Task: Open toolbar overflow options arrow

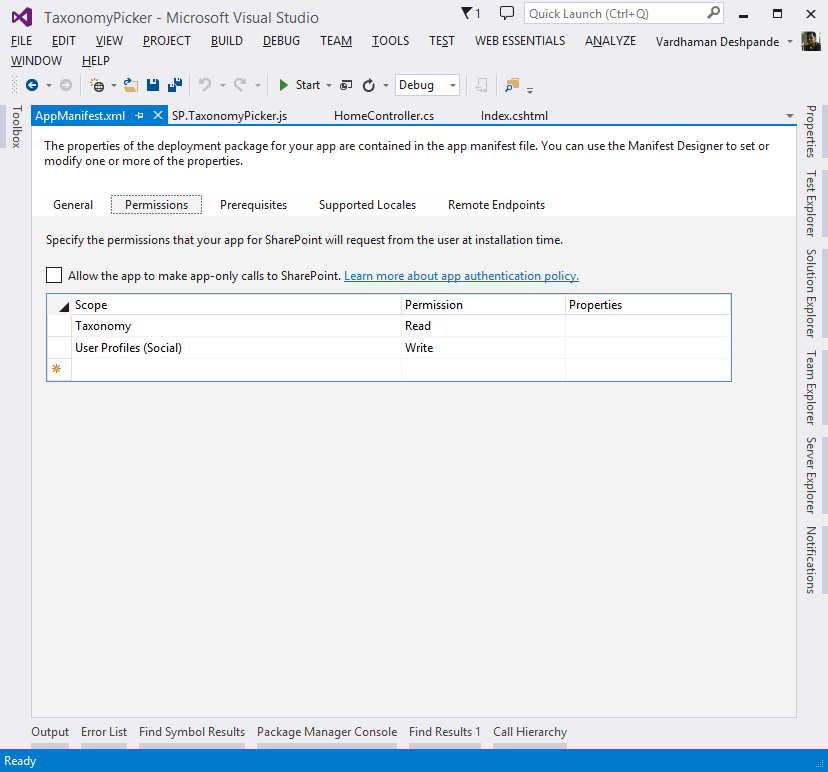Action: pyautogui.click(x=530, y=91)
